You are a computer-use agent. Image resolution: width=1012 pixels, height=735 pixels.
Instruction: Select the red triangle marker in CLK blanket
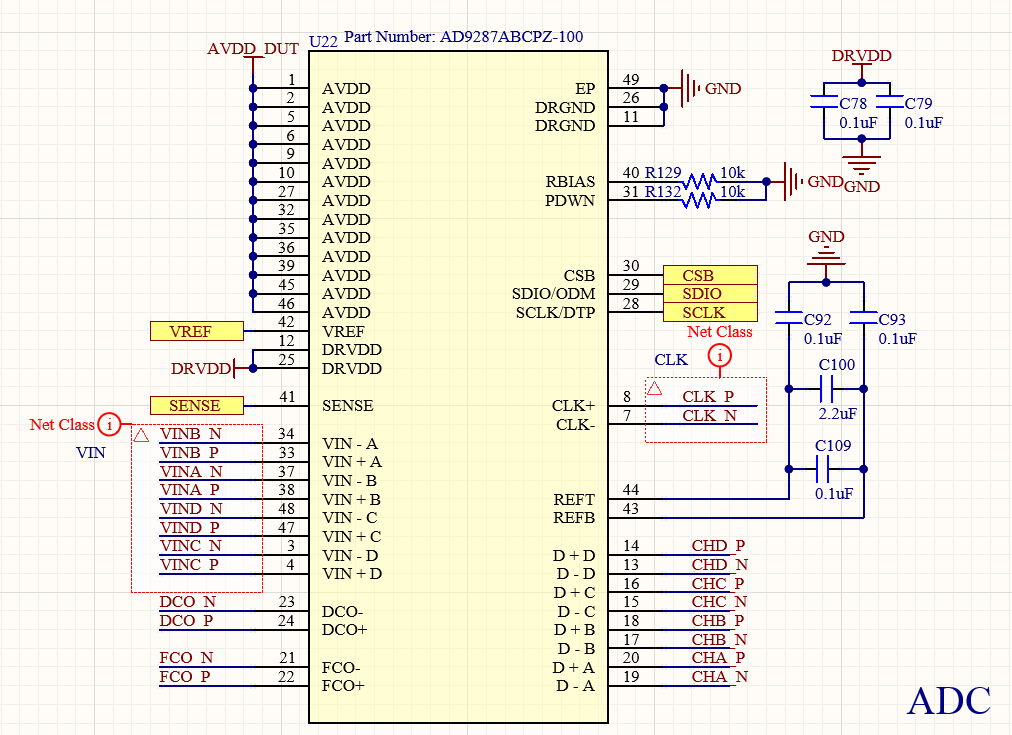point(654,388)
